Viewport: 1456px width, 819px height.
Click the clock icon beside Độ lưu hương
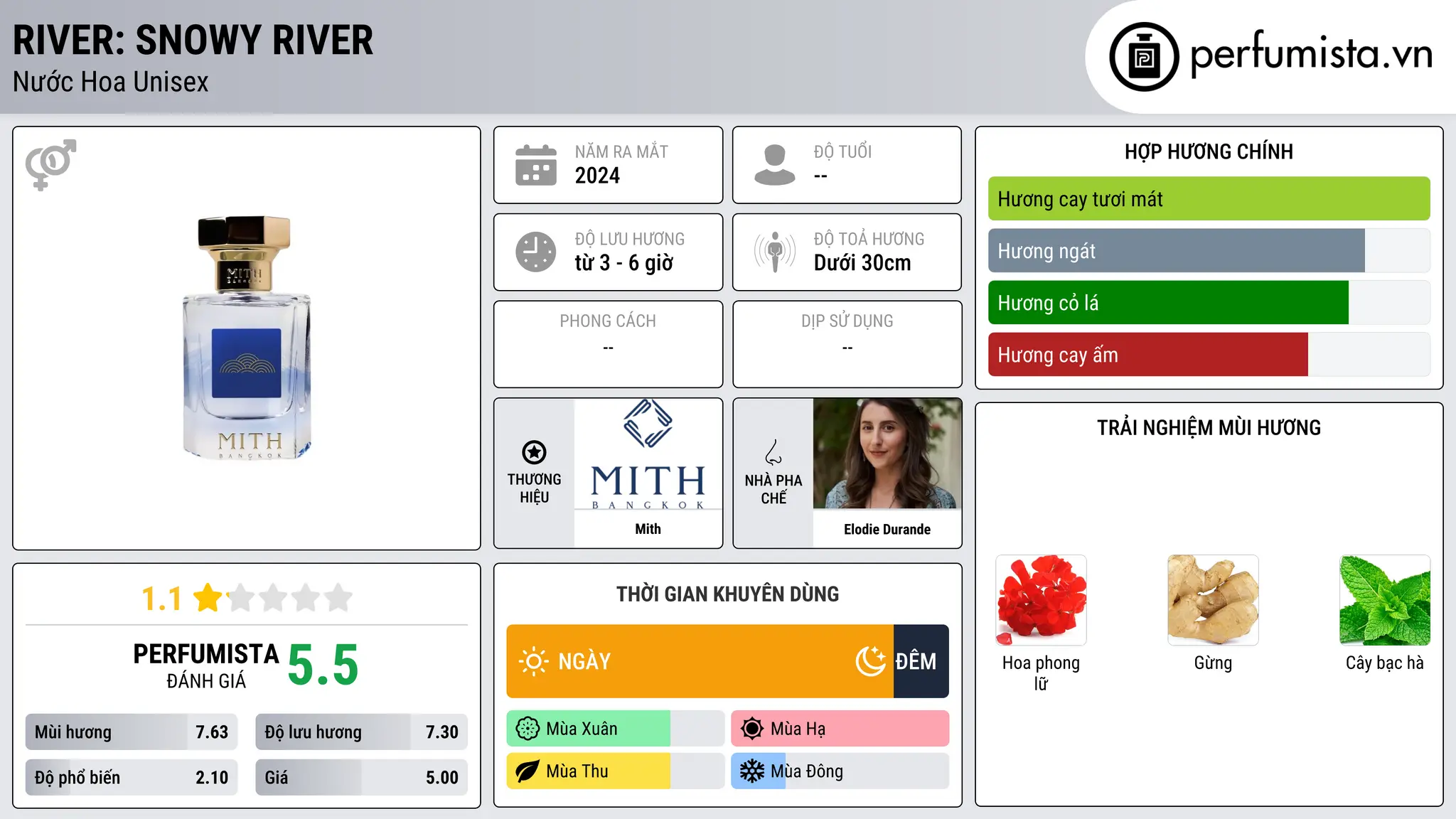pyautogui.click(x=536, y=252)
